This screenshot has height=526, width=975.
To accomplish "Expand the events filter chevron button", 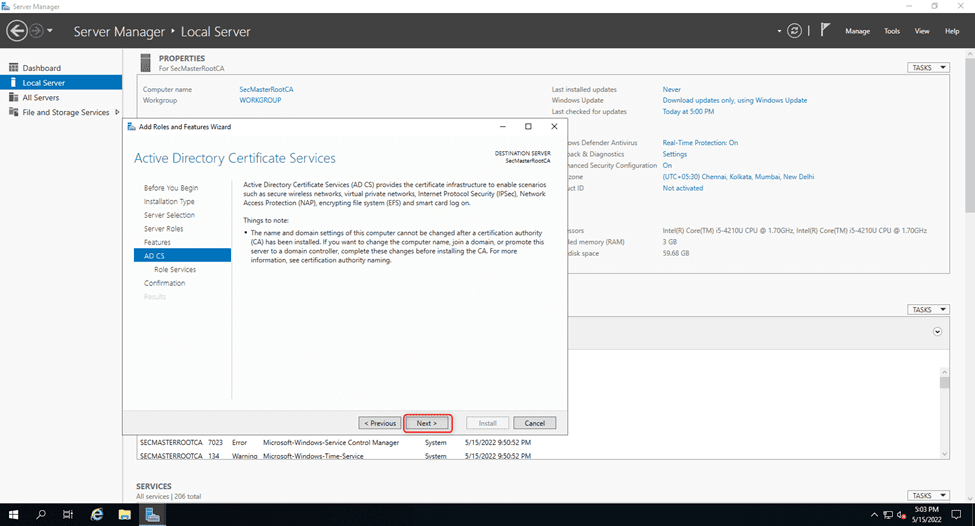I will [x=937, y=332].
